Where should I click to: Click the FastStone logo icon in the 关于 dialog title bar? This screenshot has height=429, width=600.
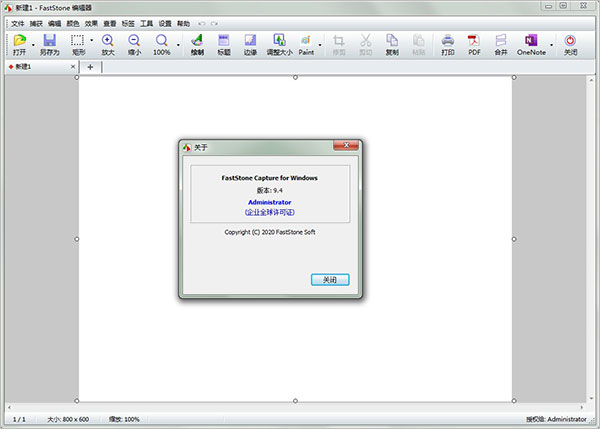[x=187, y=147]
